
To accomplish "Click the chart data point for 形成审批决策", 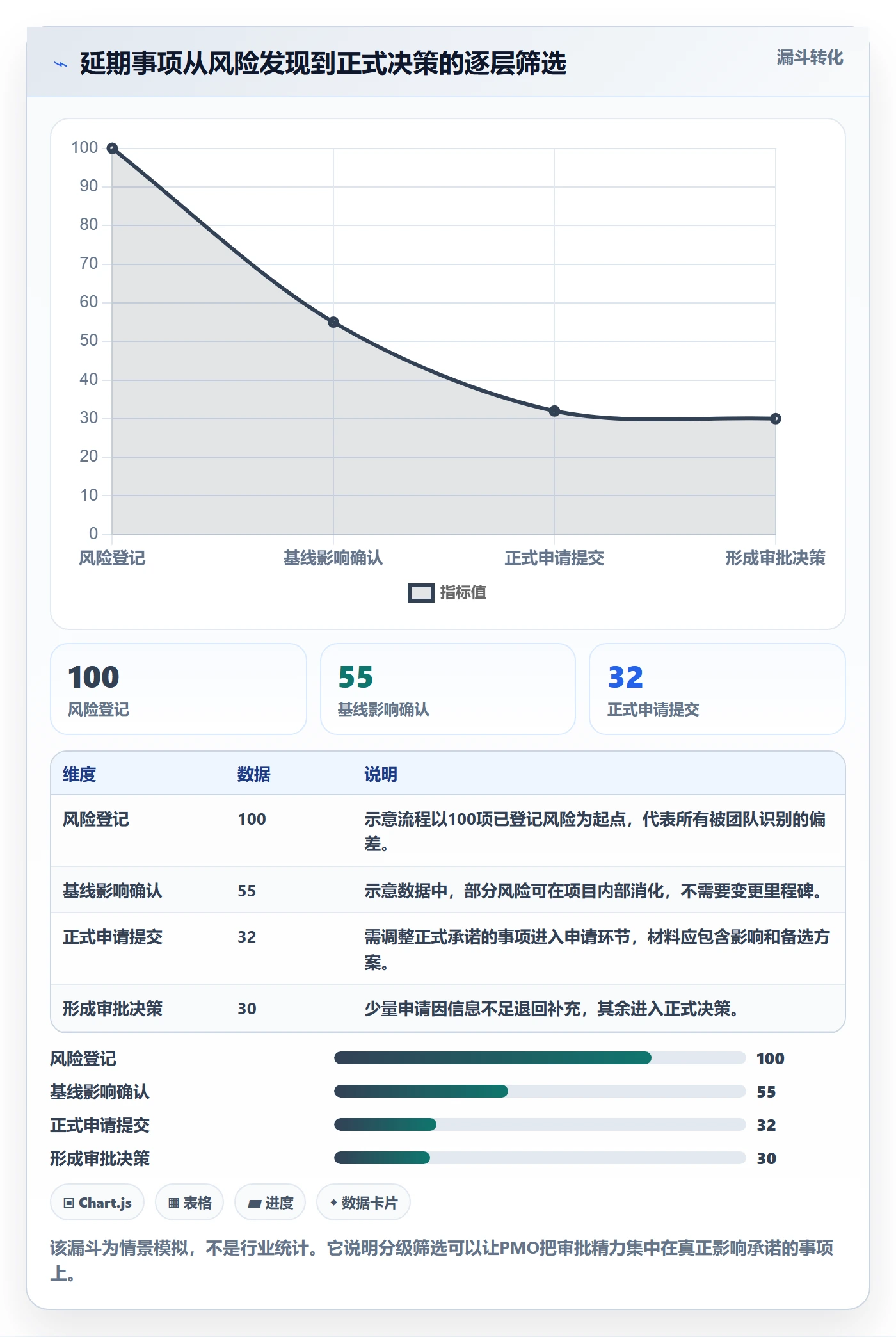I will pyautogui.click(x=776, y=419).
